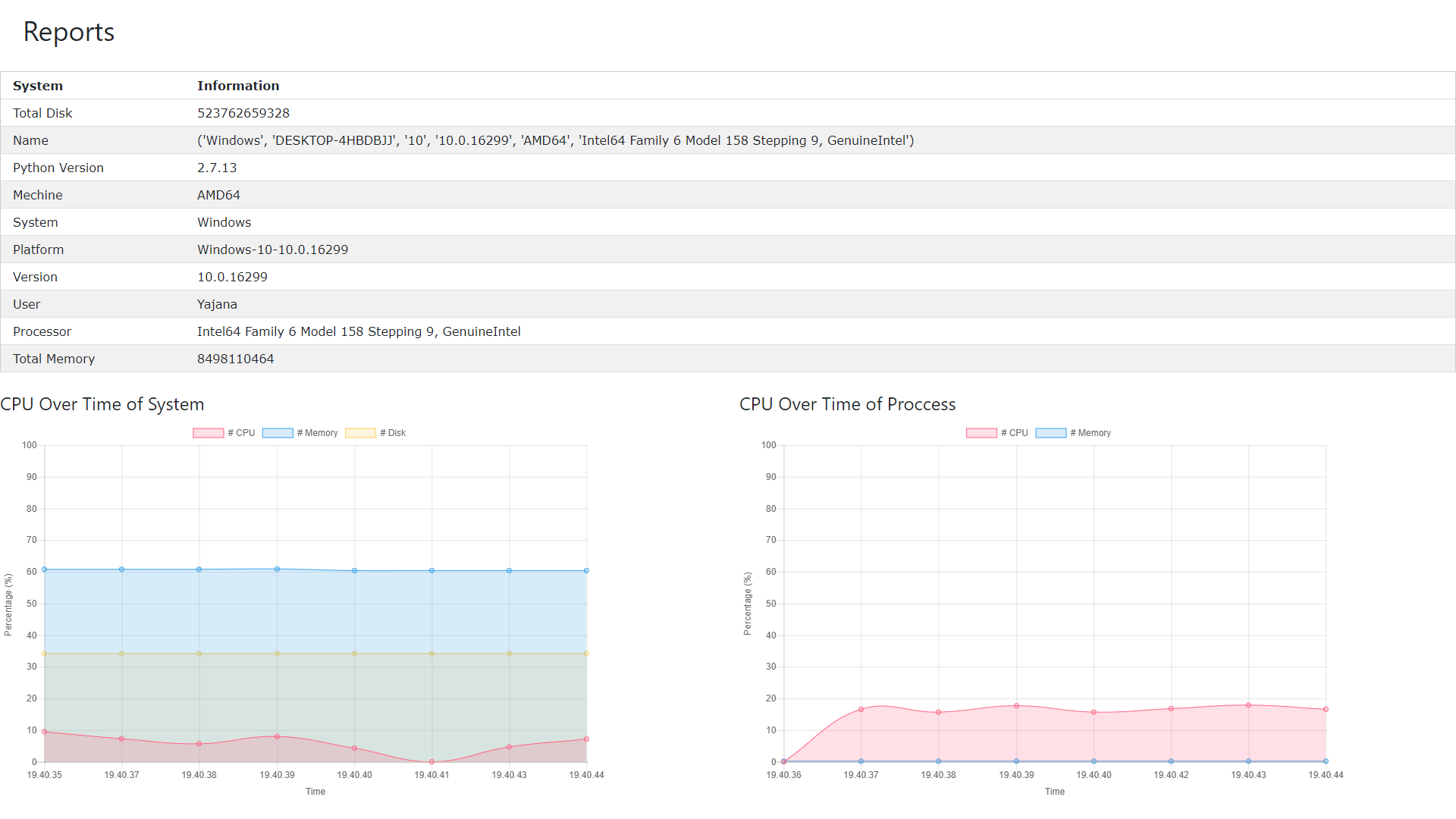This screenshot has height=819, width=1456.
Task: Select the 'System' column header
Action: click(38, 86)
